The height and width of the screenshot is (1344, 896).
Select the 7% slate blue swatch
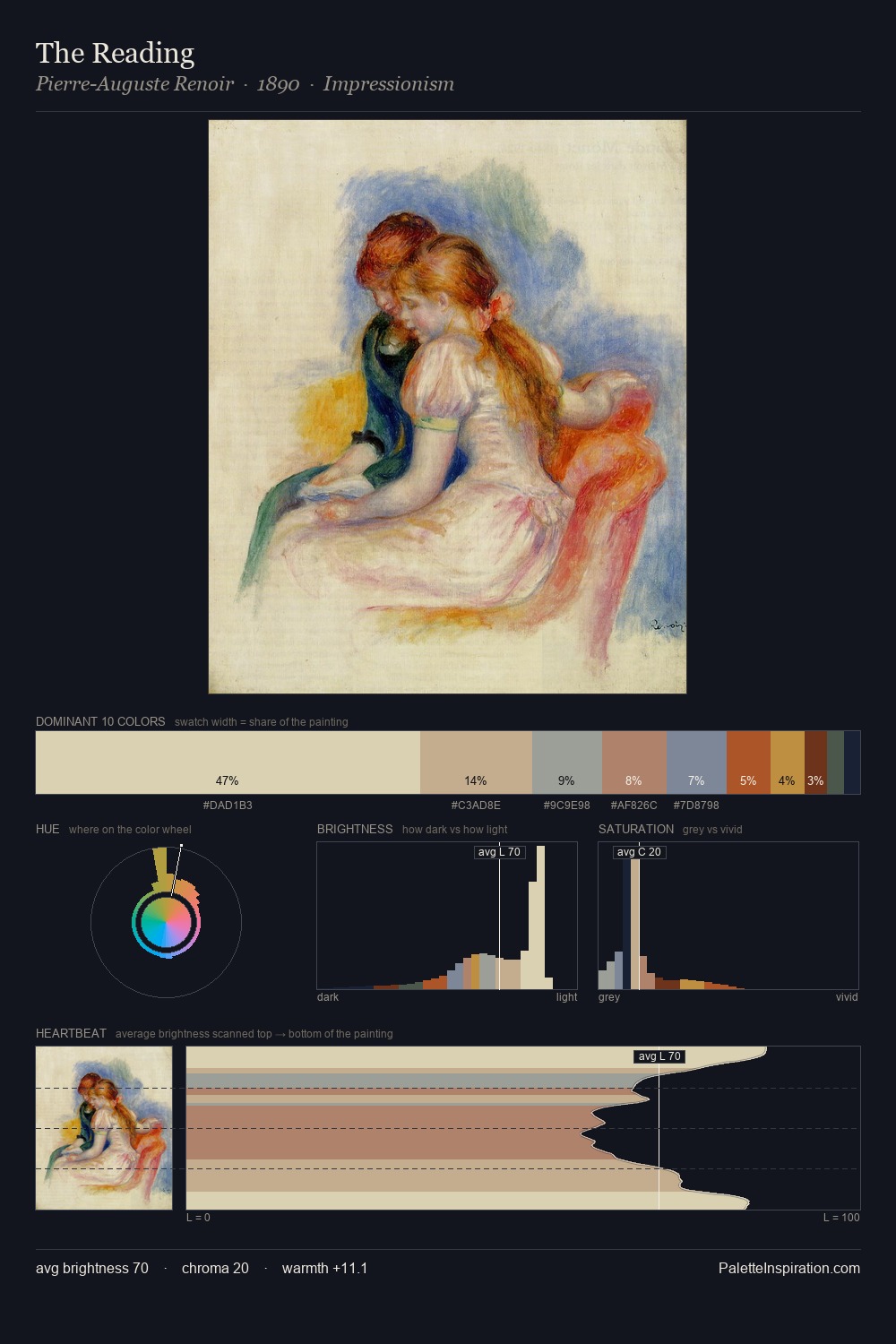[696, 762]
